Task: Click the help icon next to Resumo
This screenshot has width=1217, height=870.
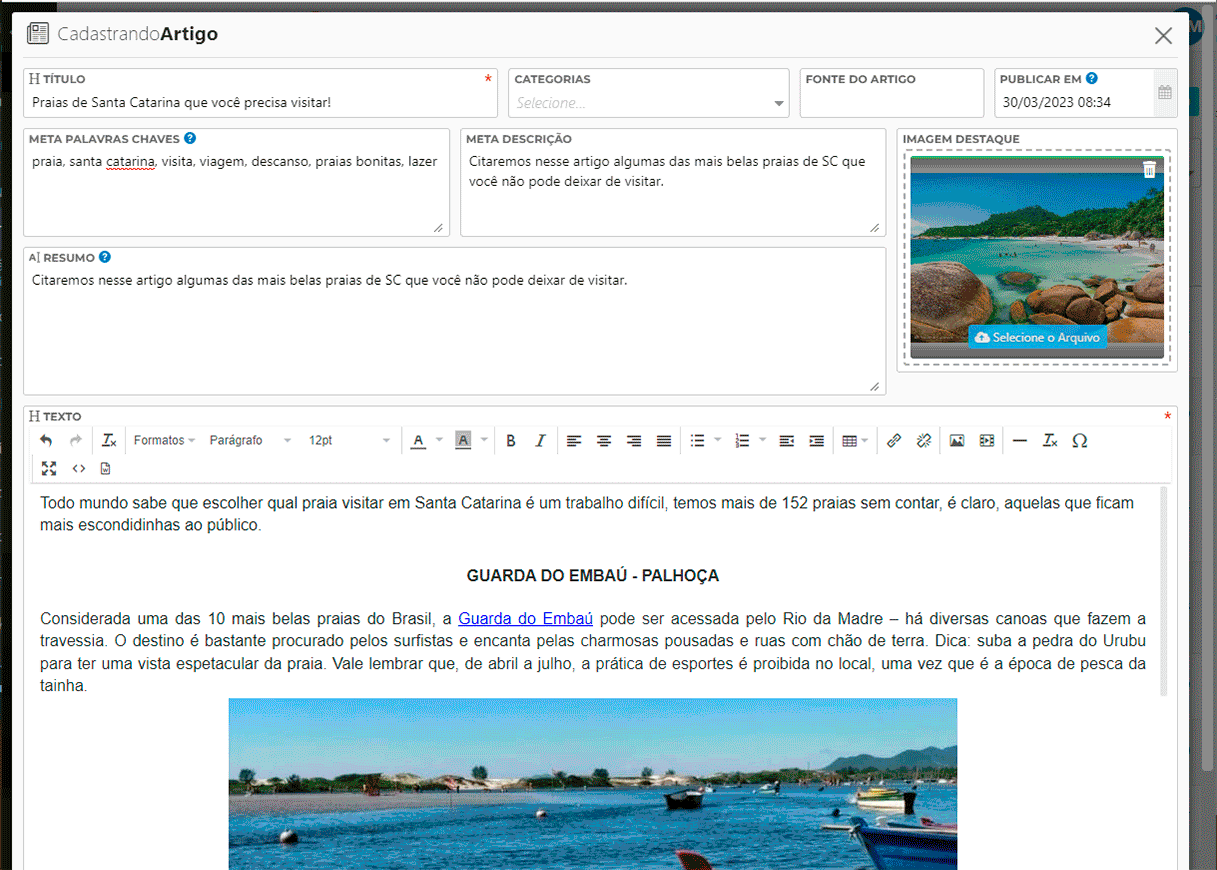Action: tap(105, 257)
